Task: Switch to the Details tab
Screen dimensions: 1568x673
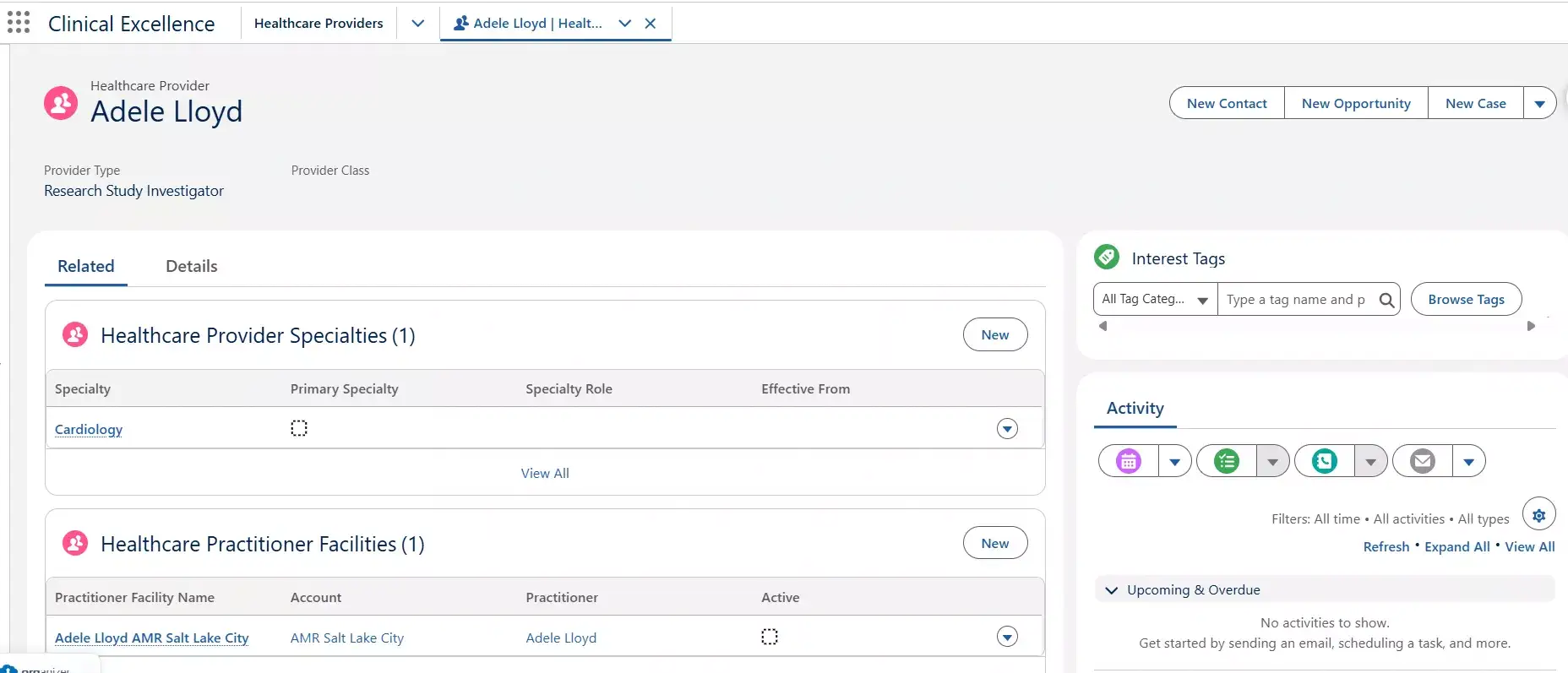Action: [x=192, y=267]
